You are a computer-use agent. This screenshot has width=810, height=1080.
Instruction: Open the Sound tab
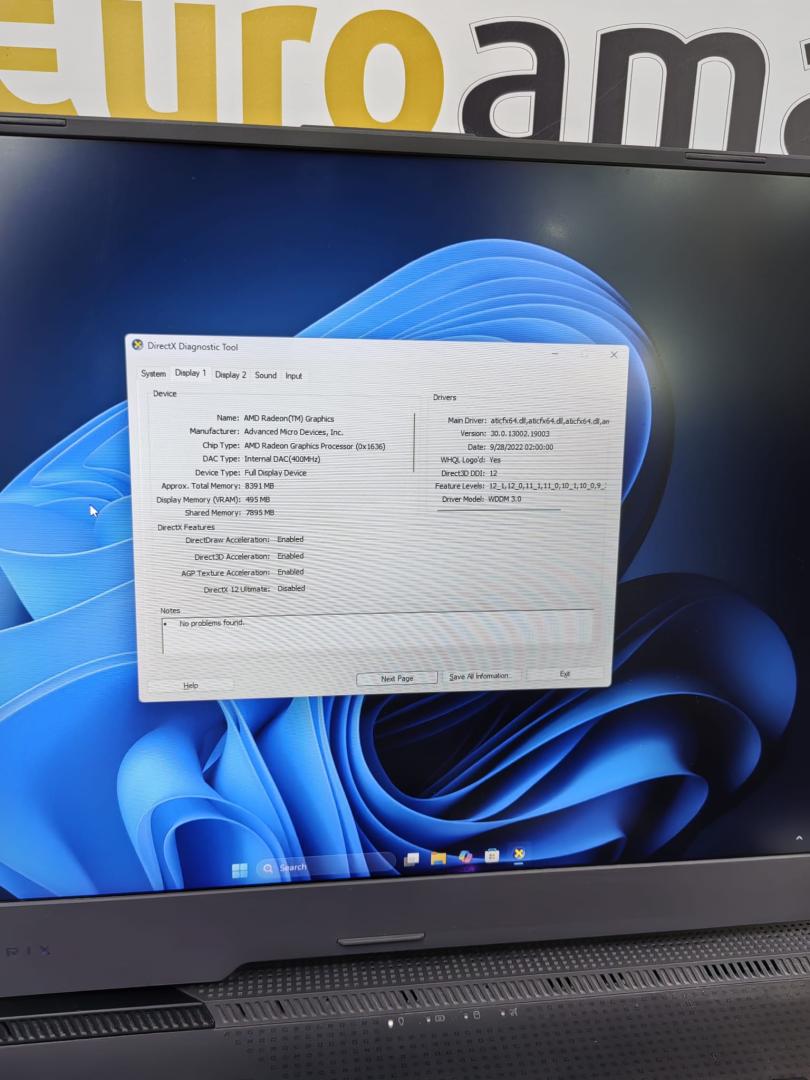(265, 376)
